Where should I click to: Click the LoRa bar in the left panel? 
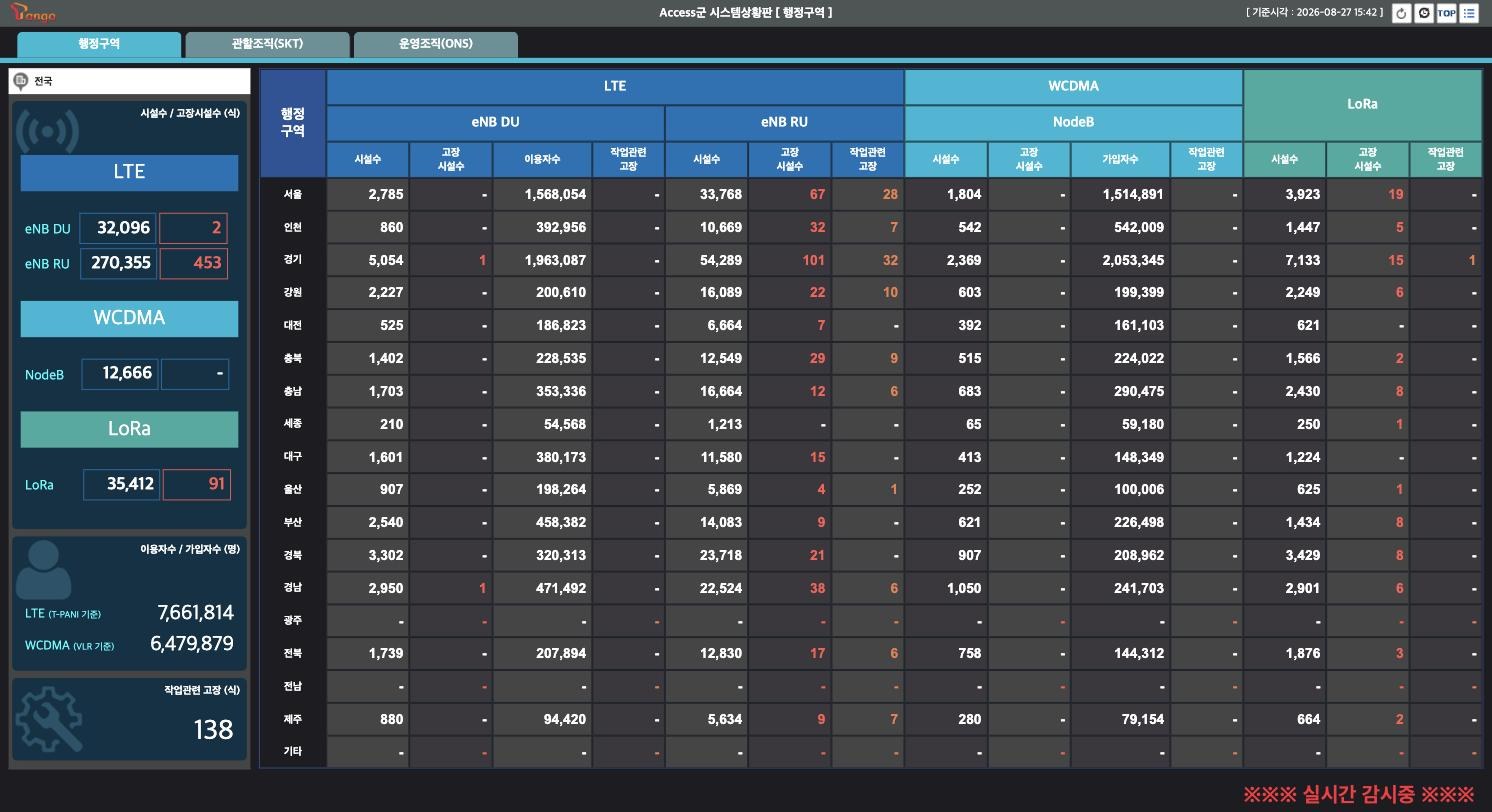tap(129, 429)
